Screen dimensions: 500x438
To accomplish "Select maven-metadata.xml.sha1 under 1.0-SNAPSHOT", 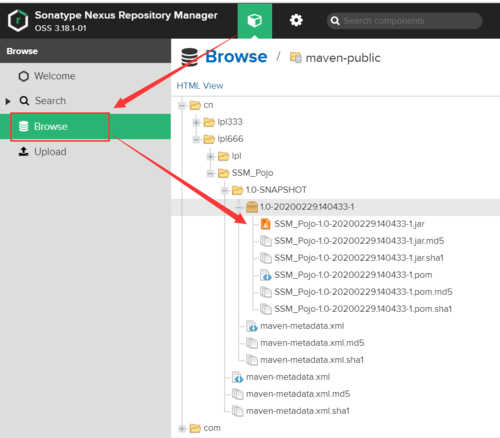I will [312, 360].
